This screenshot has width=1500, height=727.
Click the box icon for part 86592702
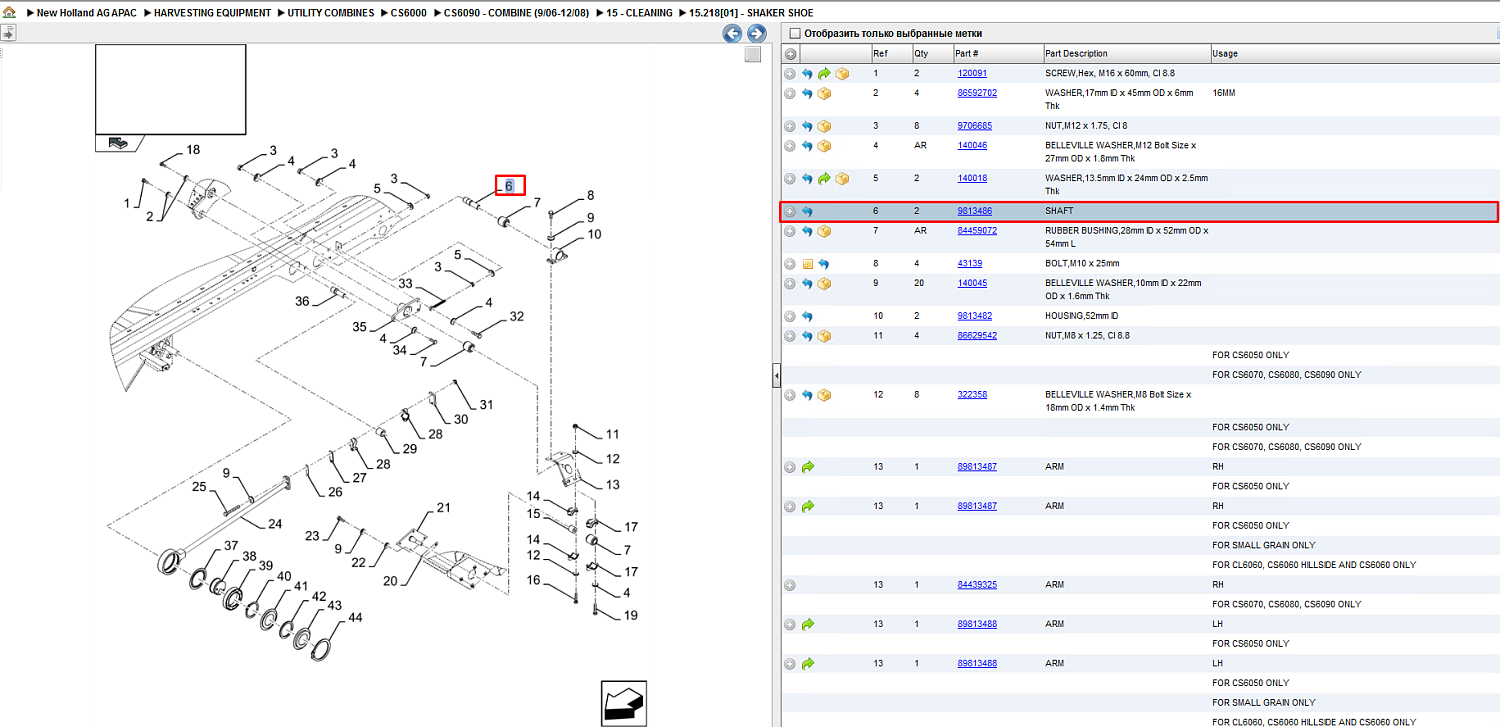tap(825, 94)
